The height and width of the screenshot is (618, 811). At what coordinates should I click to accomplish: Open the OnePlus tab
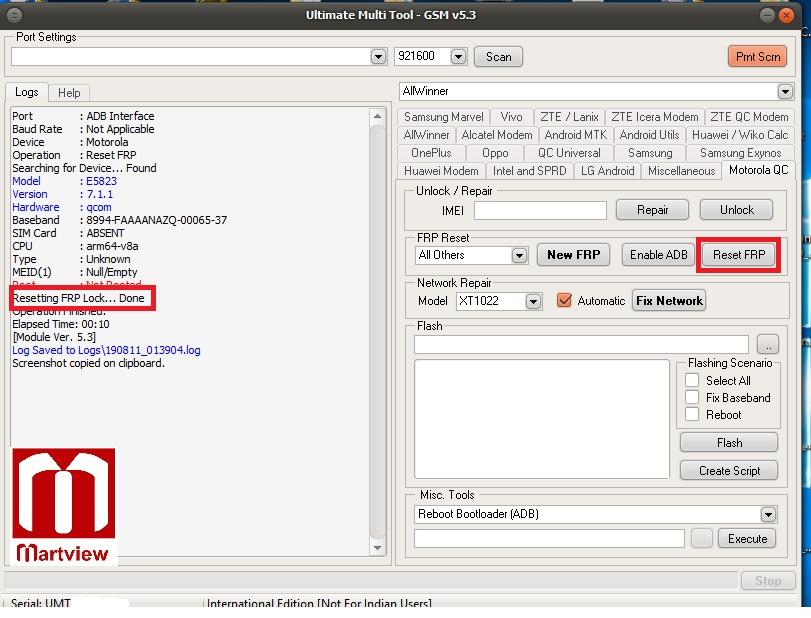point(431,153)
